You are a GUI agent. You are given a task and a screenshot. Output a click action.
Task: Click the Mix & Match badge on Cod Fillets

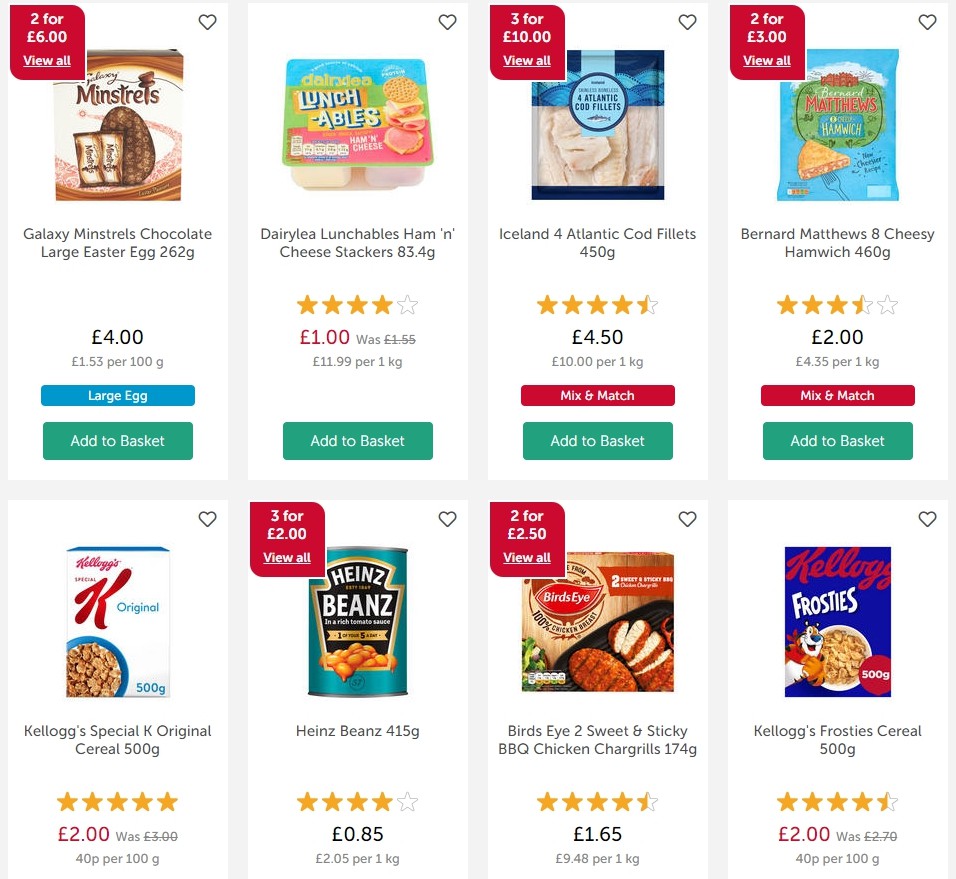tap(597, 395)
